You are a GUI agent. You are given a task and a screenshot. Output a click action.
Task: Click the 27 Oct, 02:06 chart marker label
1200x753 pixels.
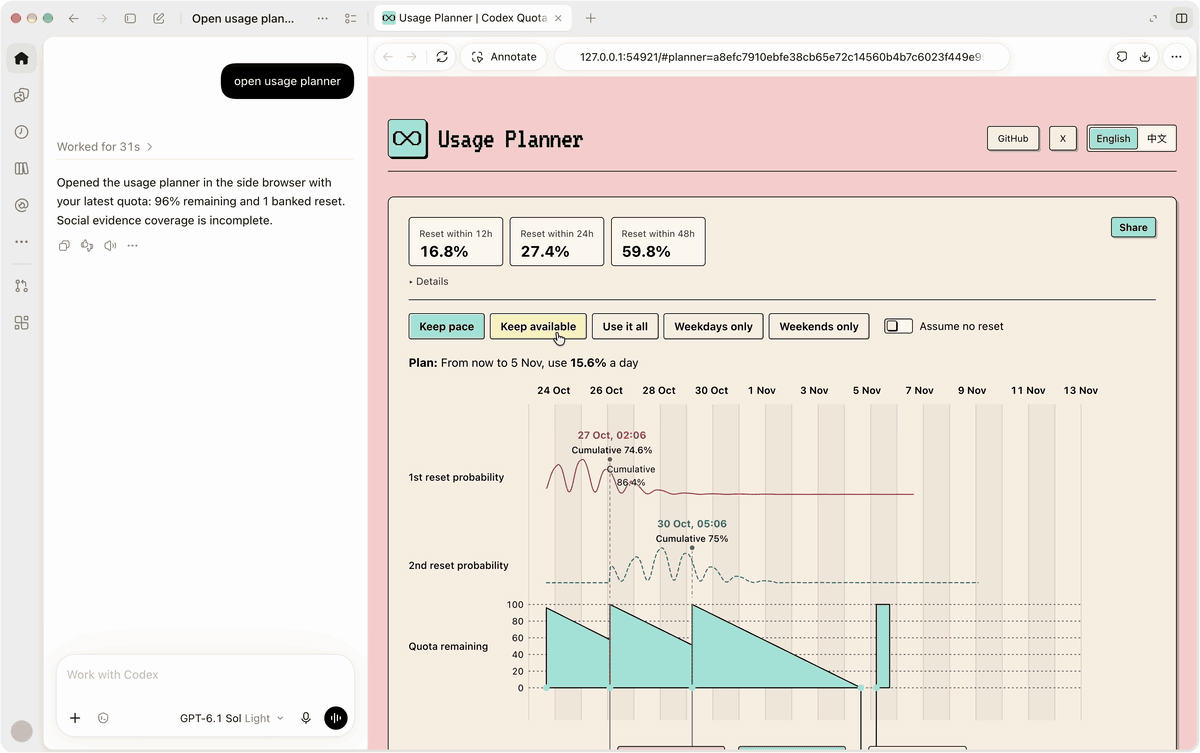[612, 436]
